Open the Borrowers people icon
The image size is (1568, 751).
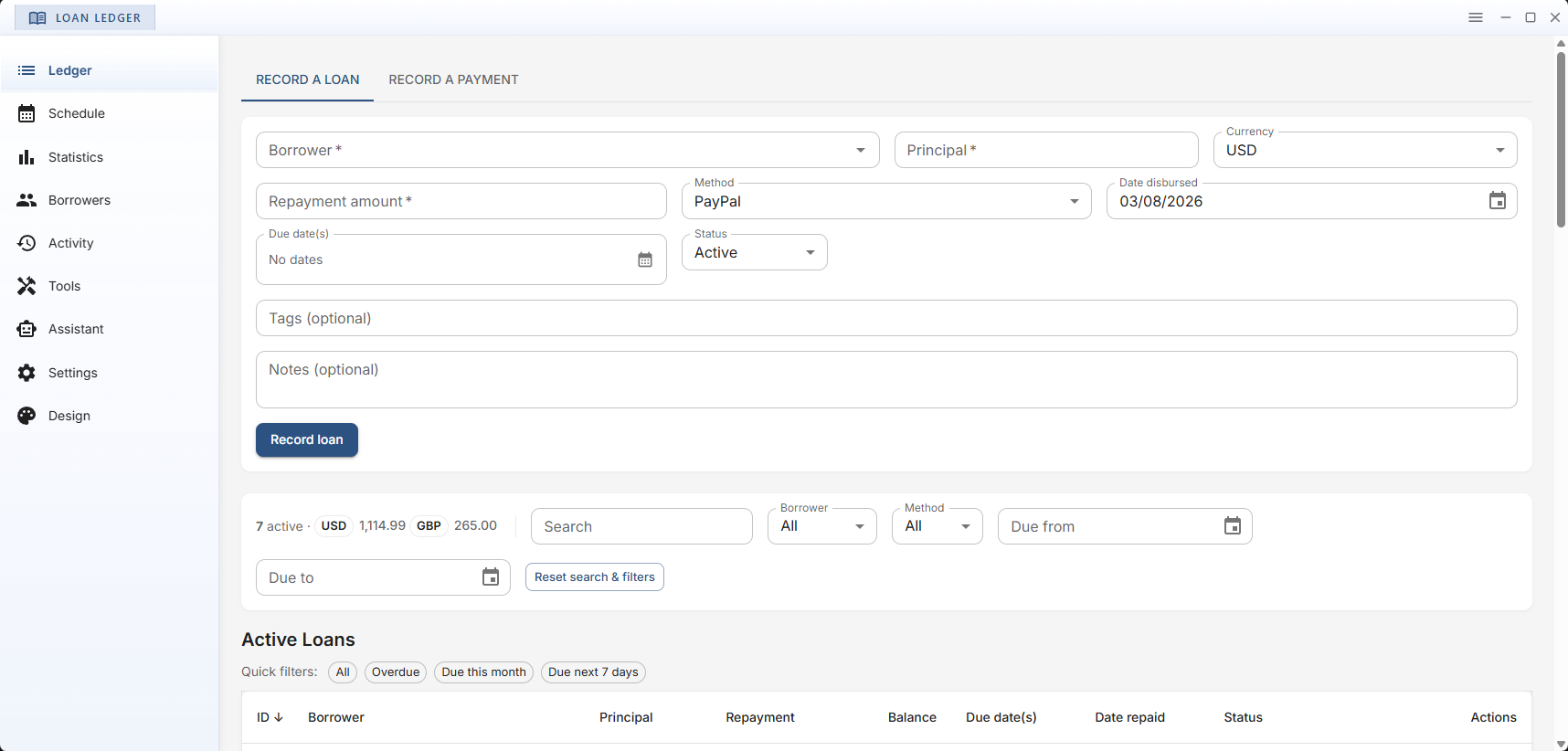click(x=26, y=200)
